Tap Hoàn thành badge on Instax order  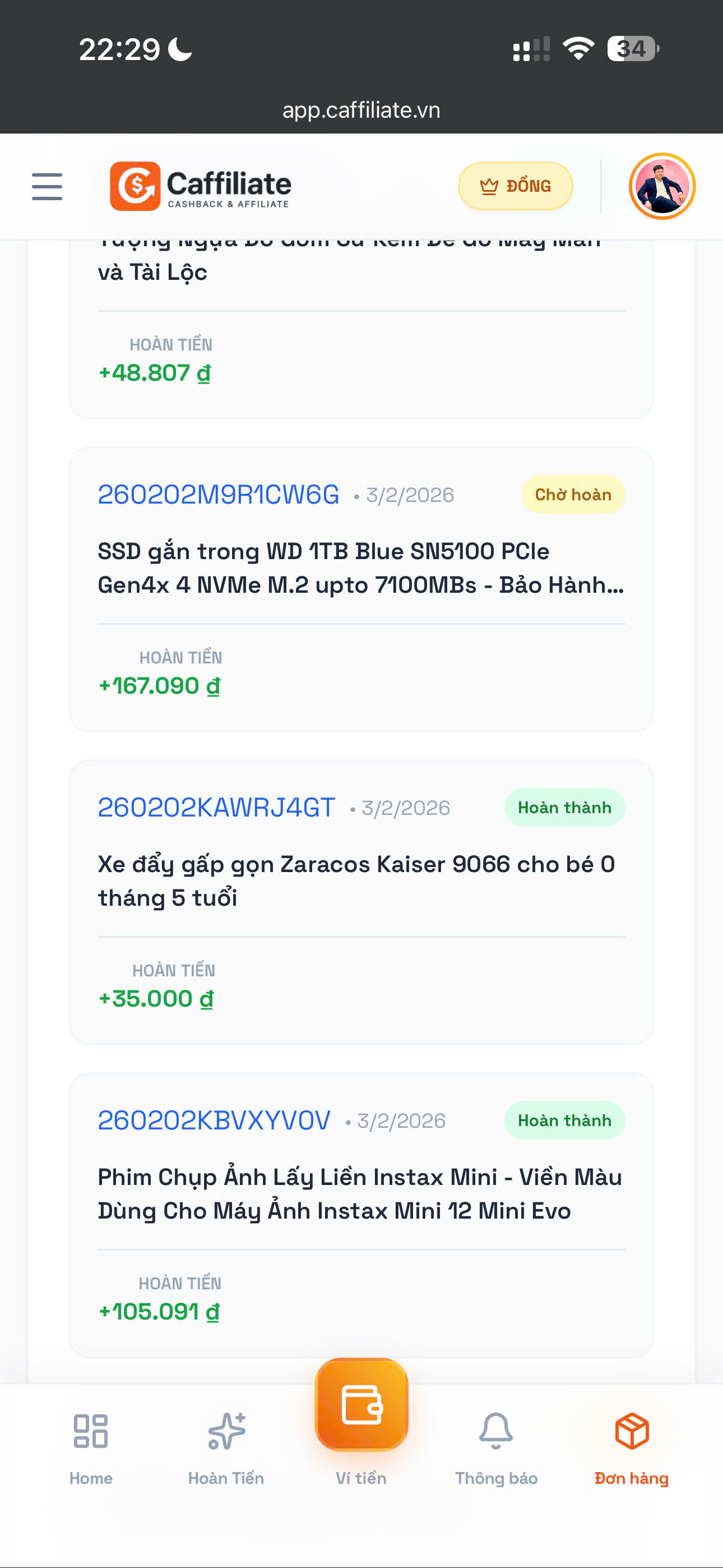pos(564,1120)
